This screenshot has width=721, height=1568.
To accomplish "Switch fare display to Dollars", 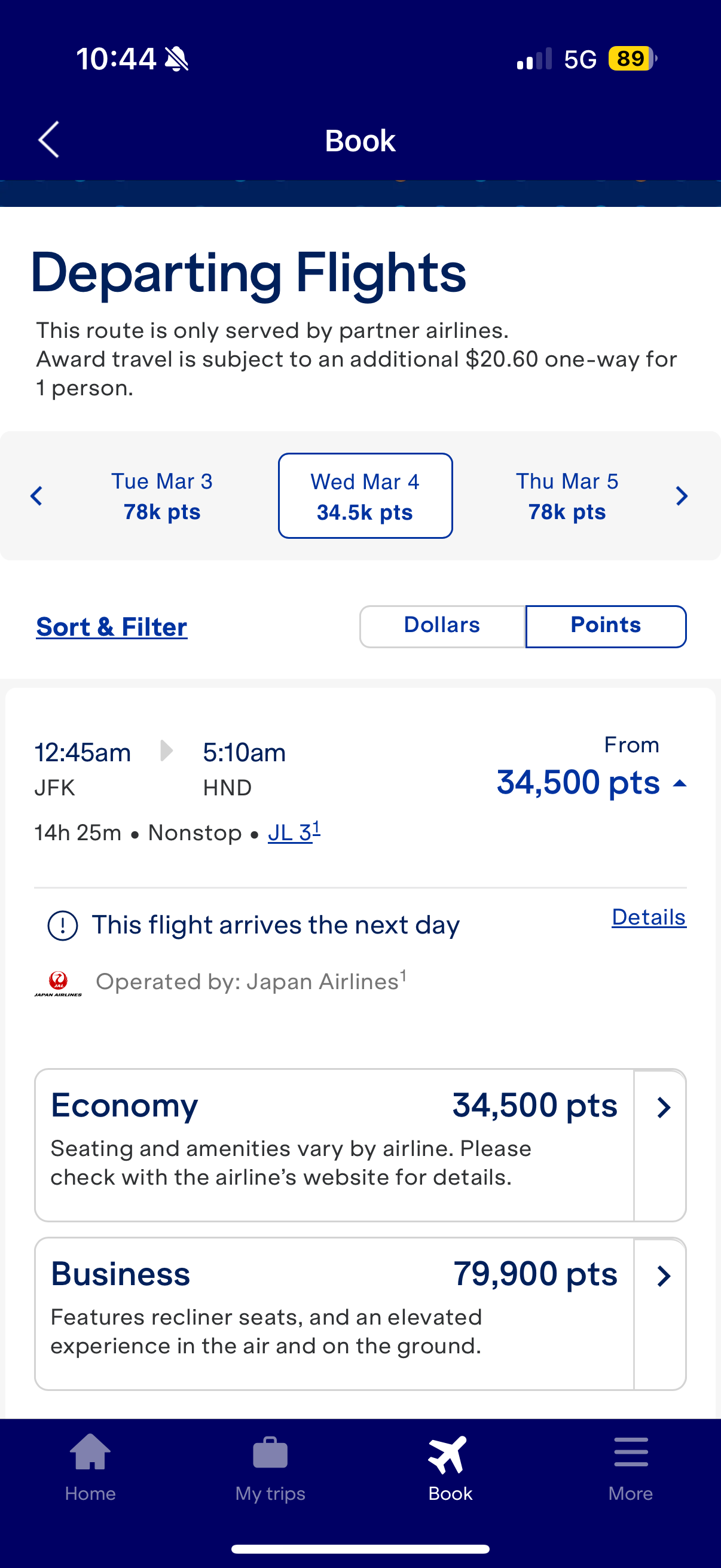I will pyautogui.click(x=442, y=626).
